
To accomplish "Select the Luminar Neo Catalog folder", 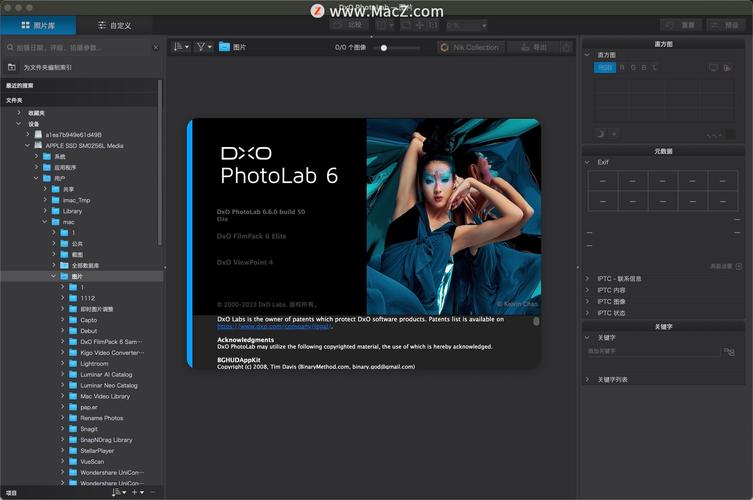I will (x=109, y=385).
